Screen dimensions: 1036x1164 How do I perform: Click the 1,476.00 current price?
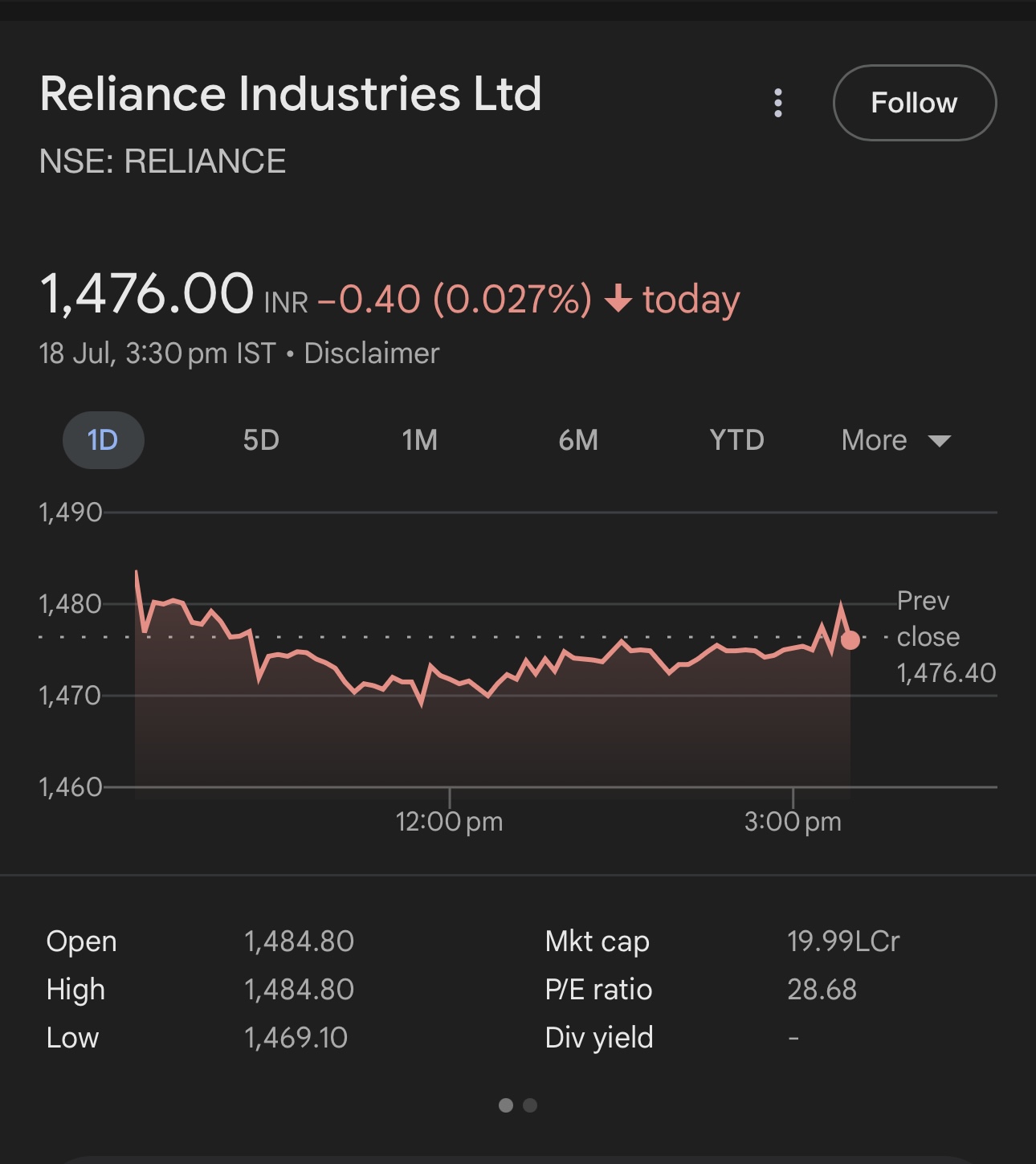pos(147,293)
